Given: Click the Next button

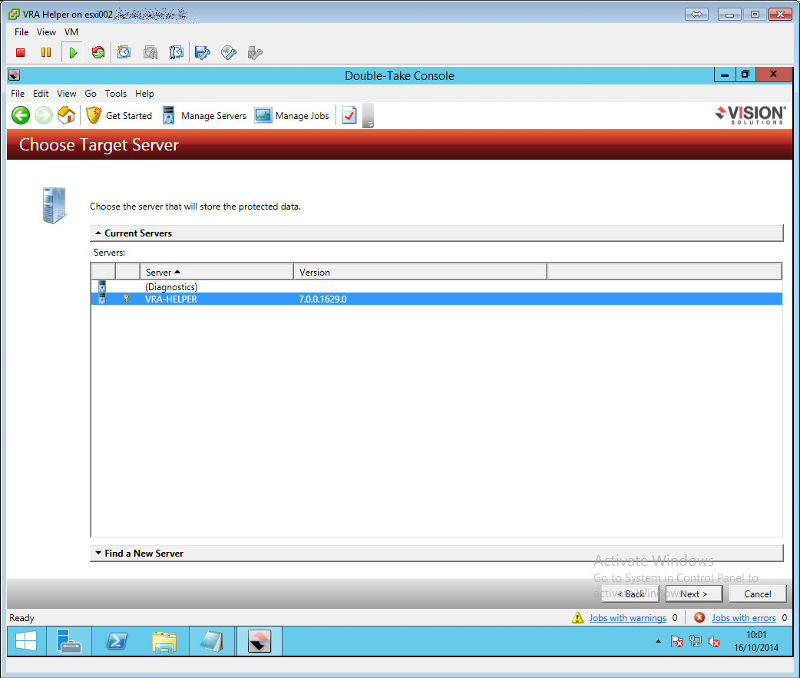Looking at the screenshot, I should pyautogui.click(x=693, y=594).
